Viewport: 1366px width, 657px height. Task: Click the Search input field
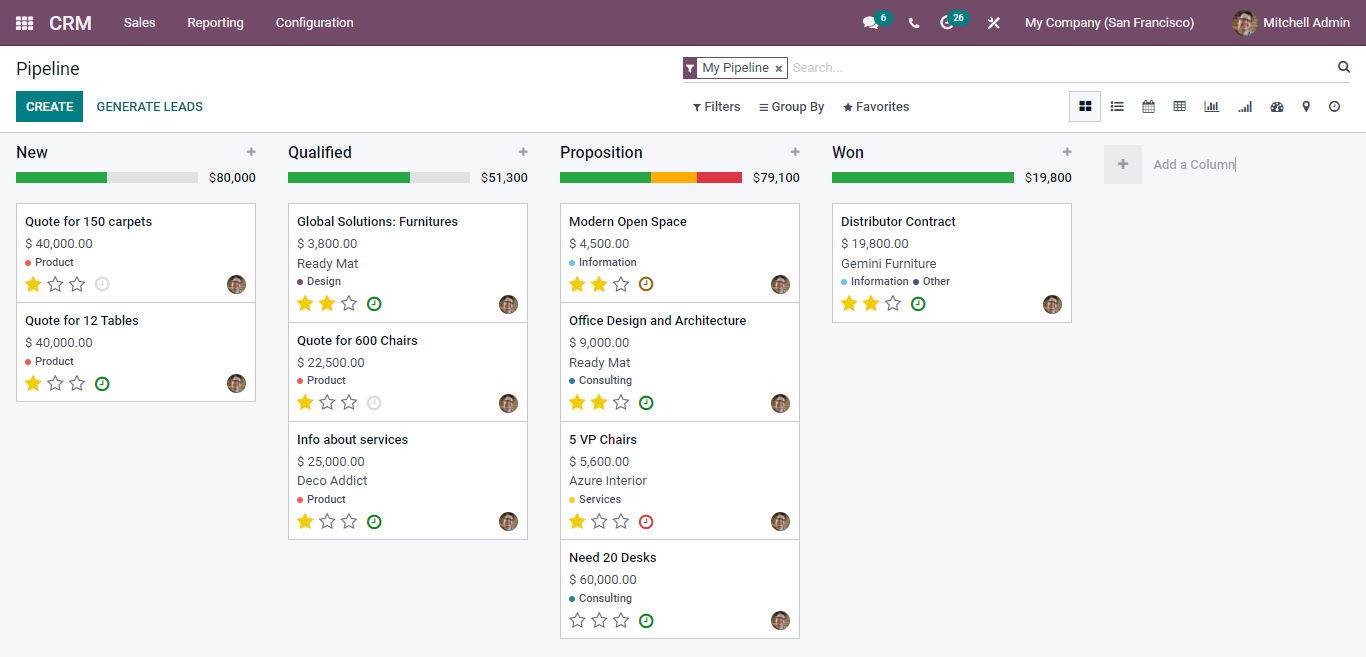[x=1060, y=68]
